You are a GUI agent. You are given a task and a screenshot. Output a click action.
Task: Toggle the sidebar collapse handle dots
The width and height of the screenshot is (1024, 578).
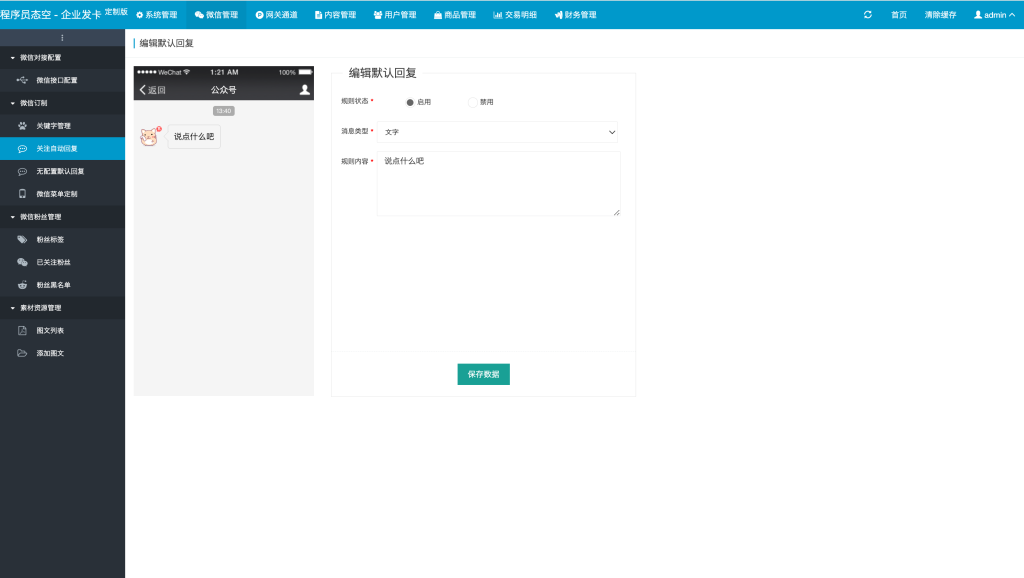pyautogui.click(x=62, y=38)
